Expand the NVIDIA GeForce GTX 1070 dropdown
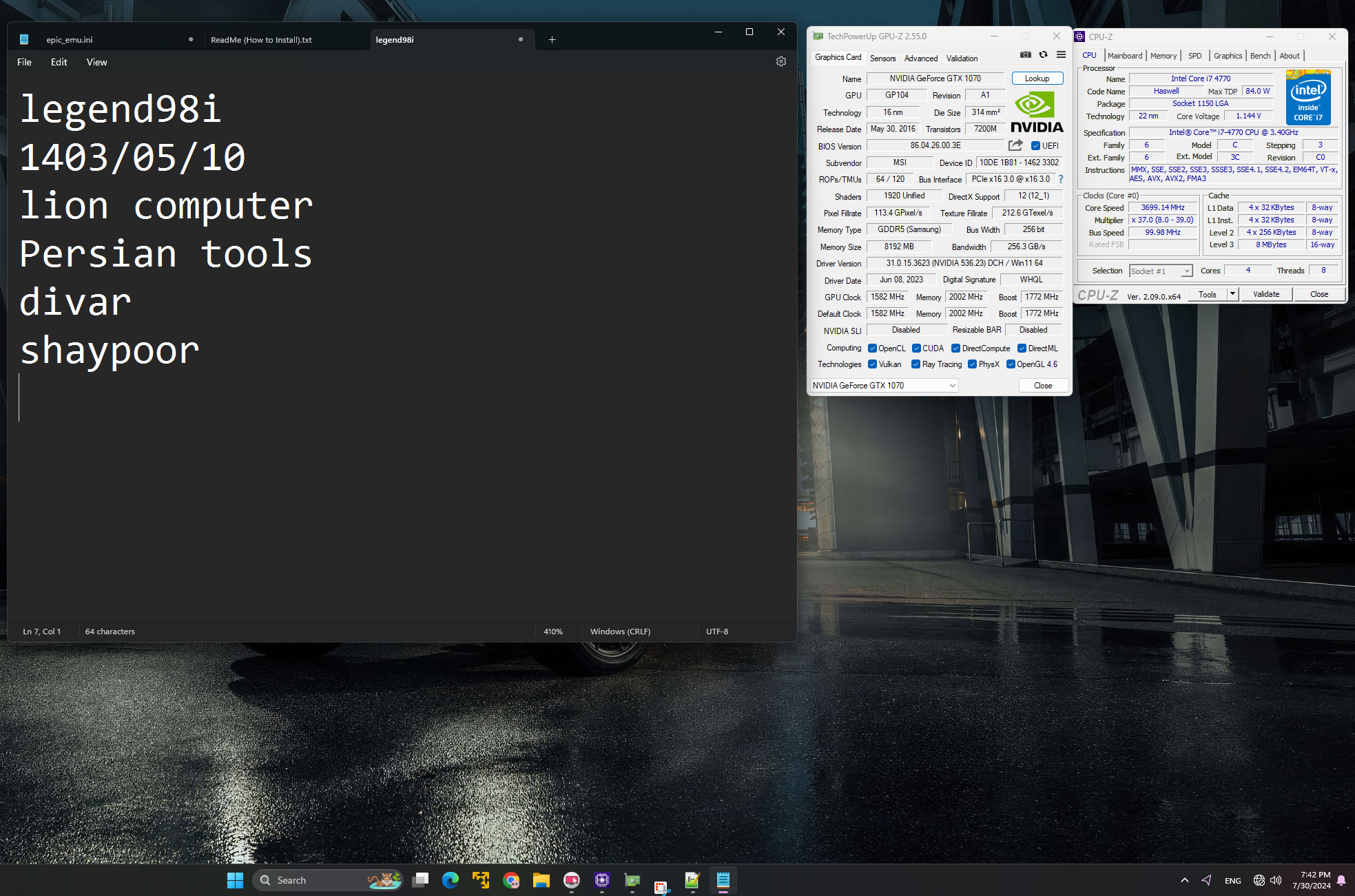 point(953,386)
